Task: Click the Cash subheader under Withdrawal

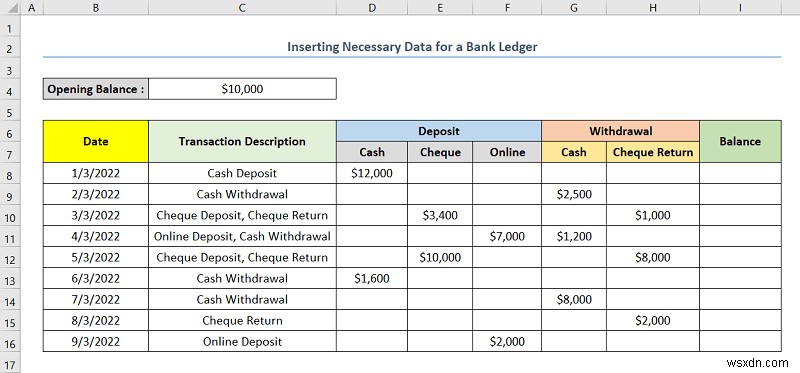Action: pyautogui.click(x=574, y=152)
